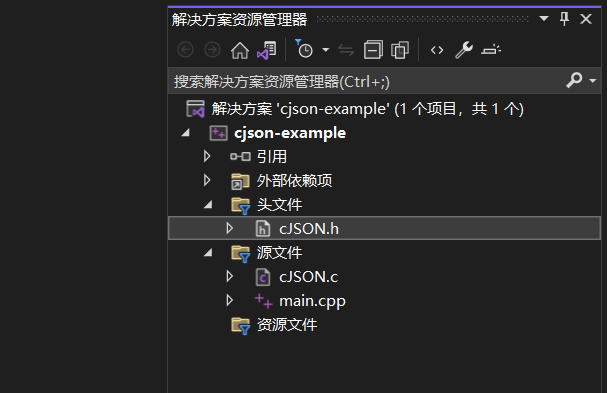This screenshot has width=607, height=393.
Task: Open dropdown arrow beside pending changes filter
Action: click(326, 50)
